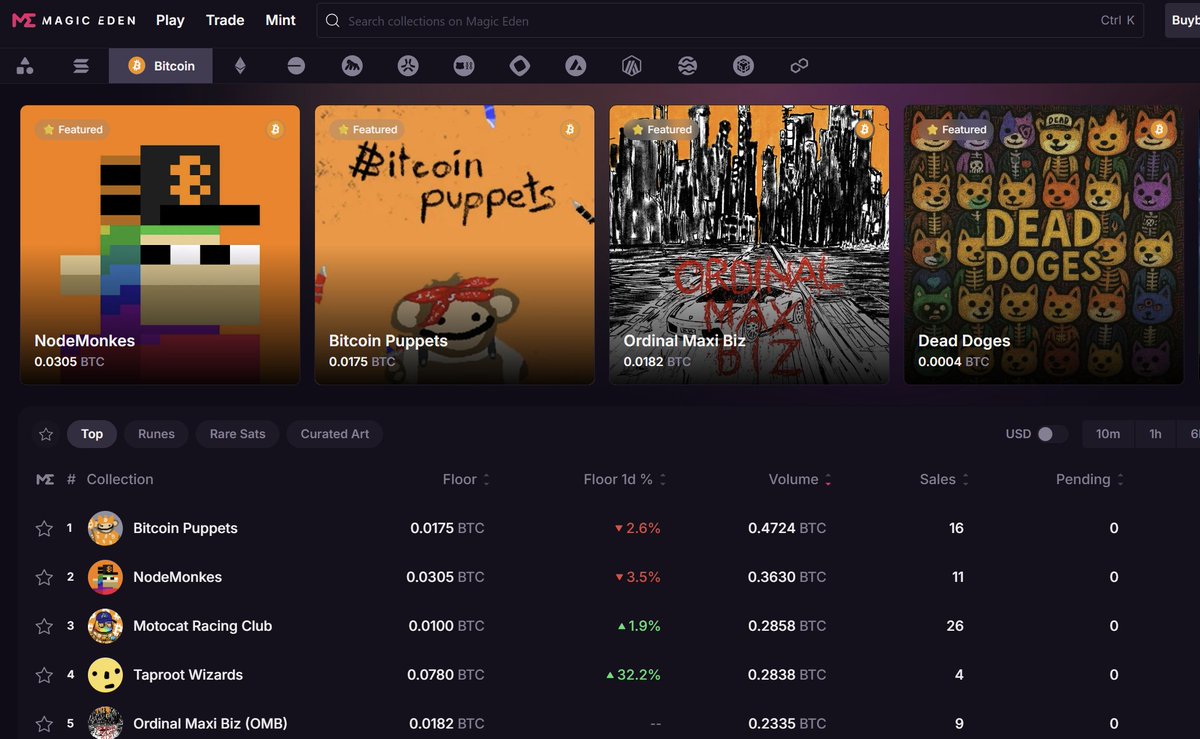Image resolution: width=1200 pixels, height=739 pixels.
Task: Click Bitcoin Puppets 0.4724 BTC volume
Action: point(787,528)
